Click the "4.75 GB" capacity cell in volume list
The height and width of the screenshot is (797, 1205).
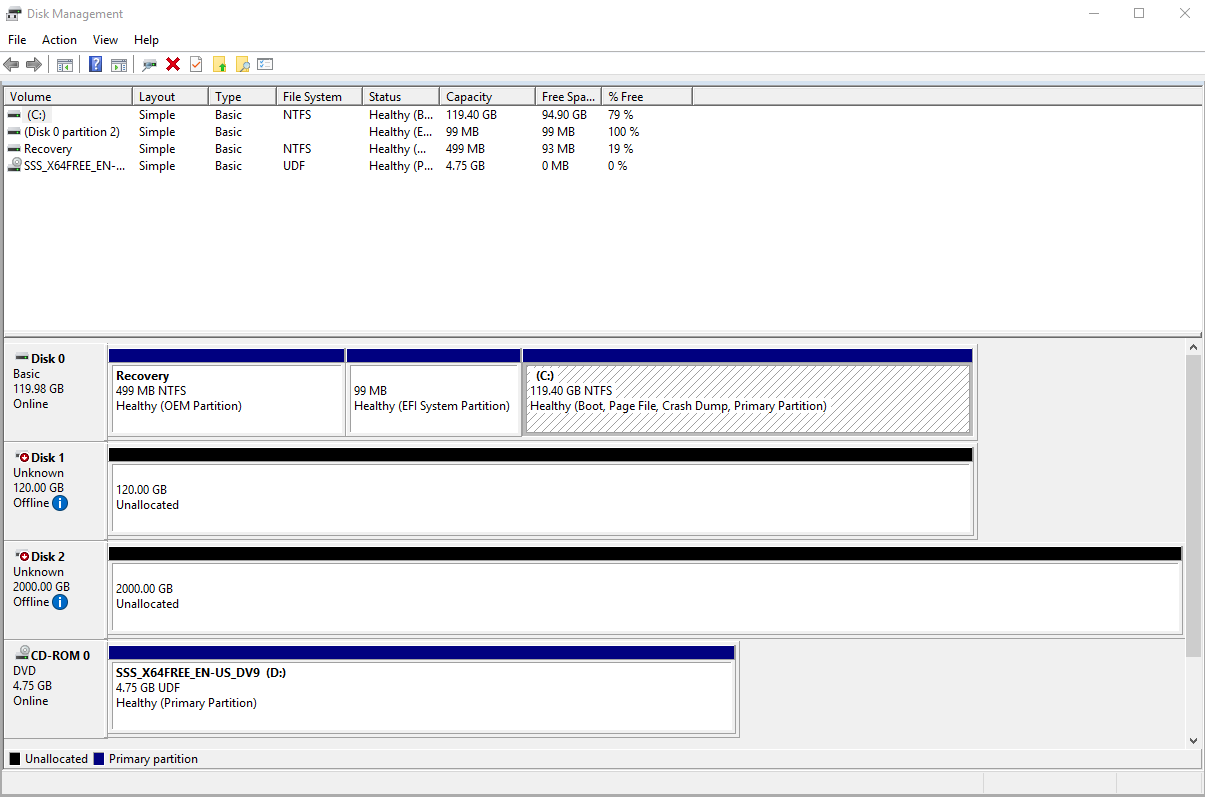pos(465,166)
